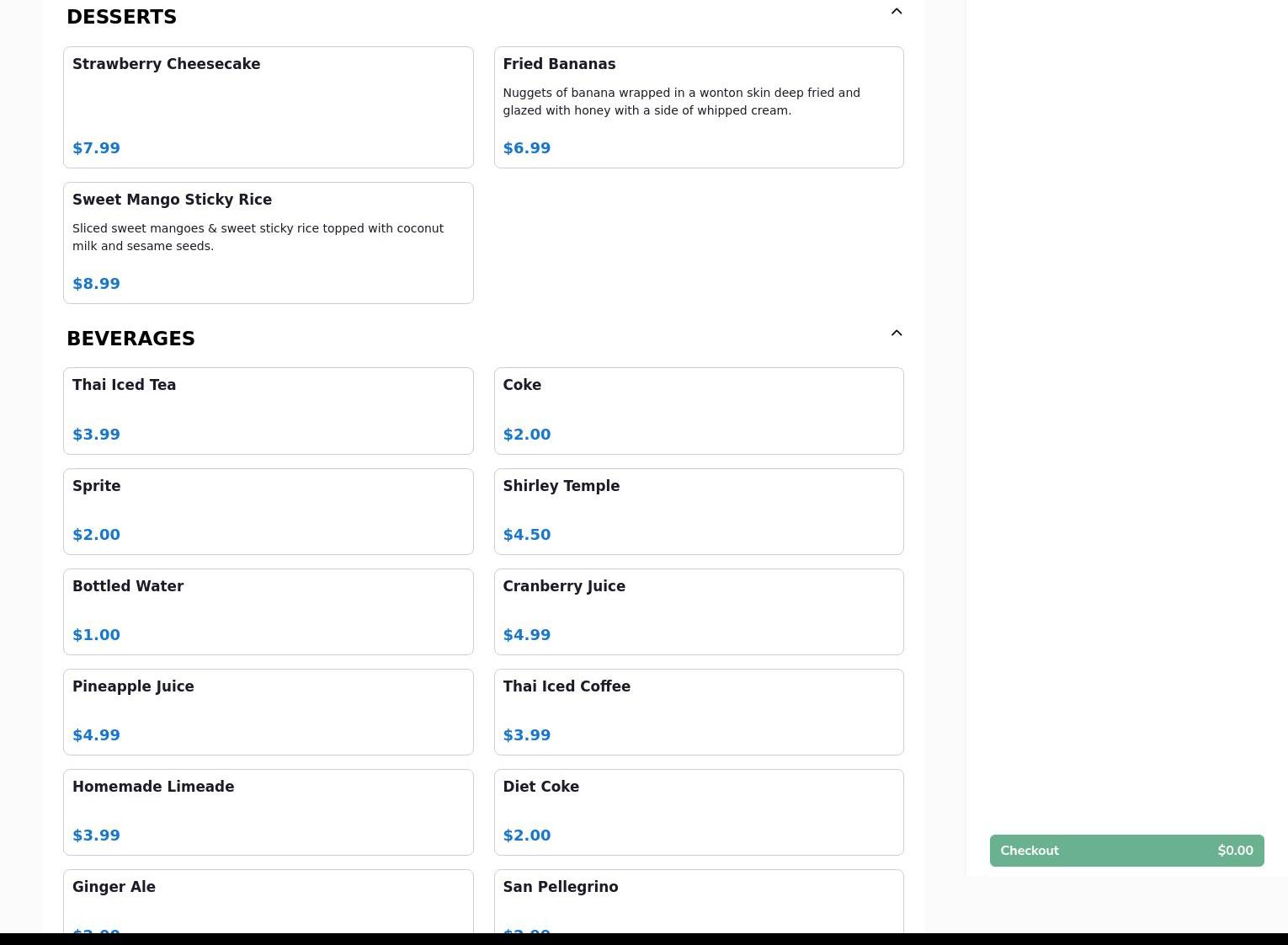
Task: Collapse the Beverages section chevron
Action: 897,334
